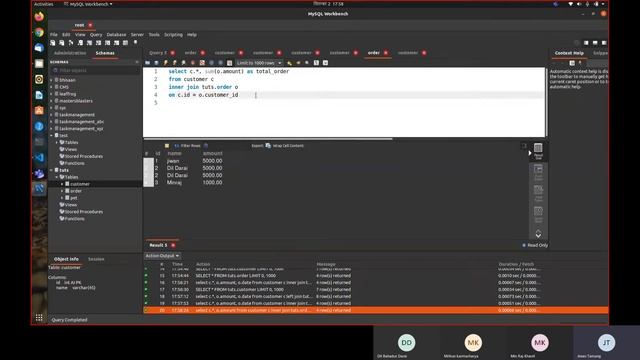Open Show Applications grid in dock
640x360 pixels.
click(x=39, y=318)
